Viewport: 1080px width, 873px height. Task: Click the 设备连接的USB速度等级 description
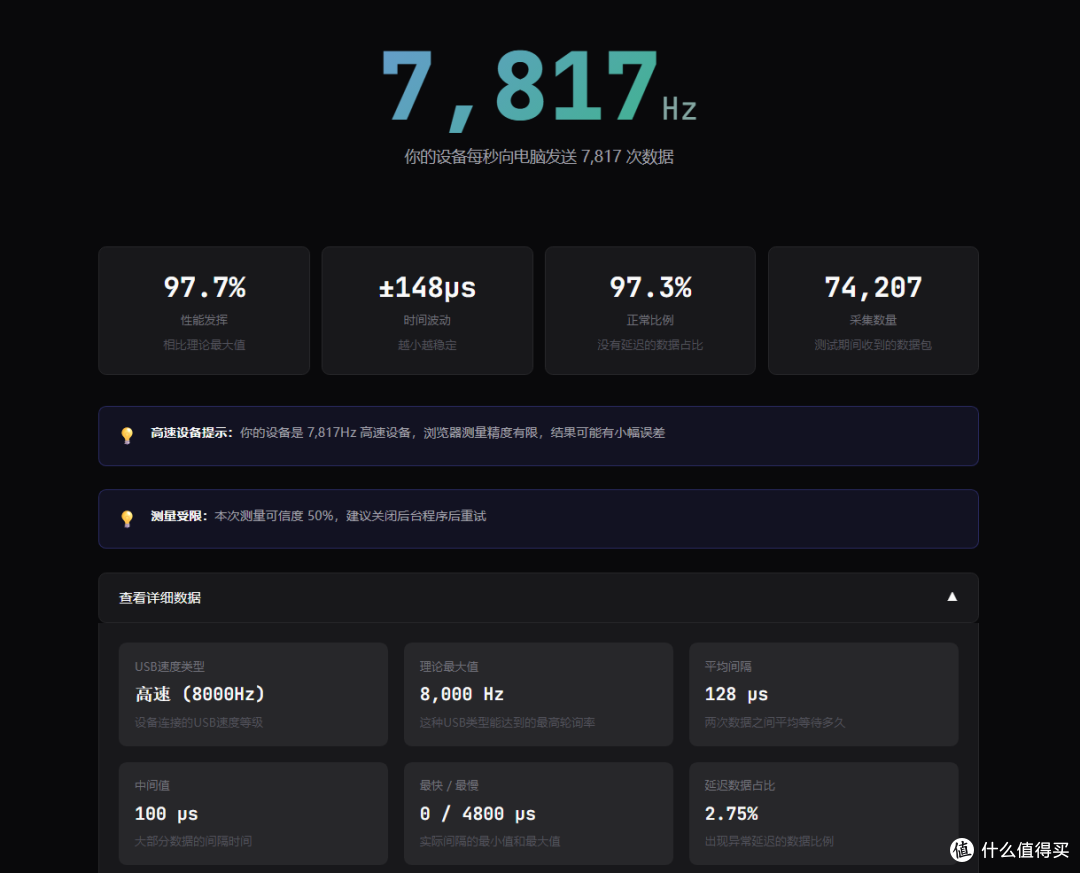(199, 722)
